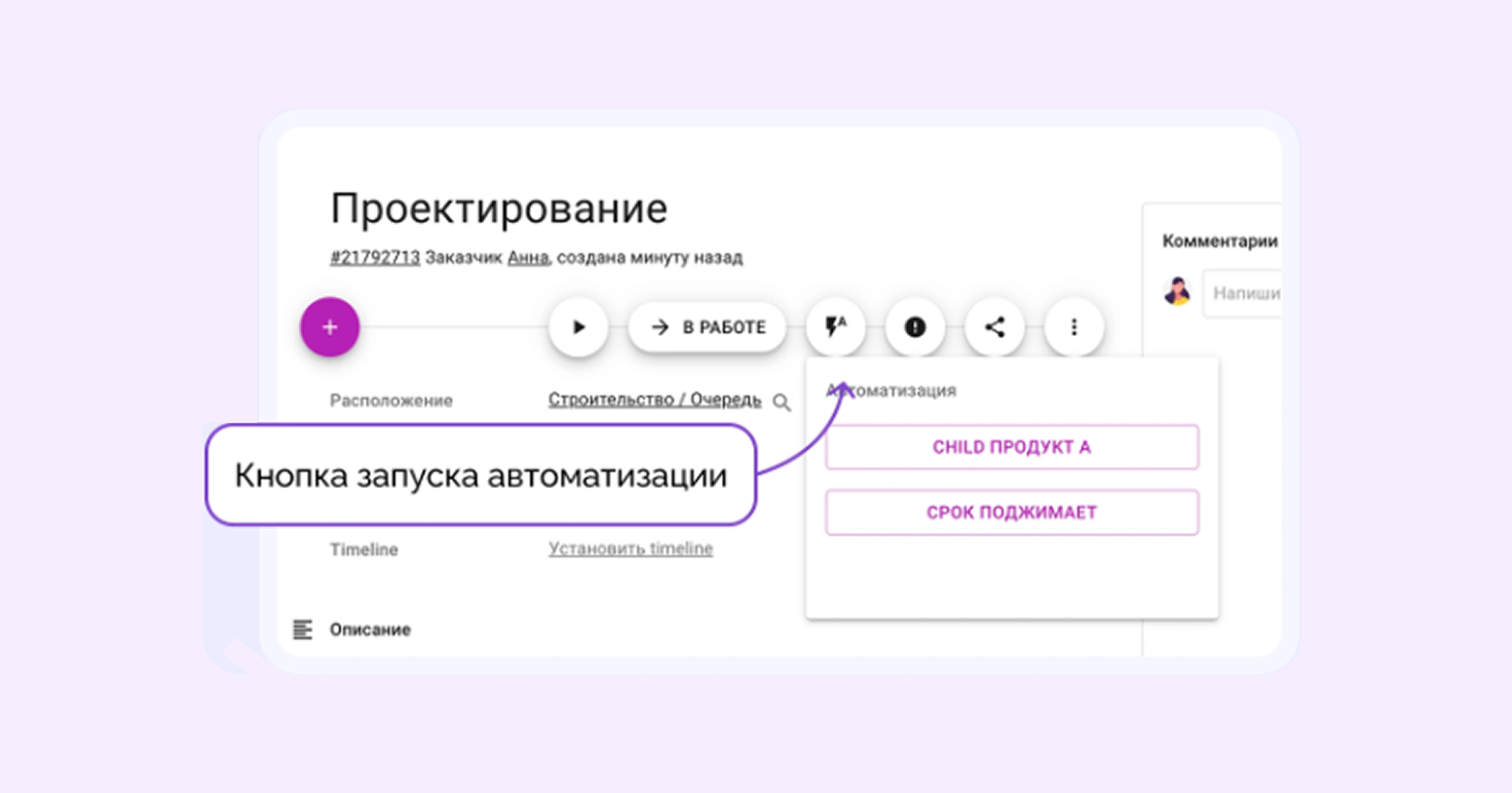Click the Комментарии panel header

1219,241
